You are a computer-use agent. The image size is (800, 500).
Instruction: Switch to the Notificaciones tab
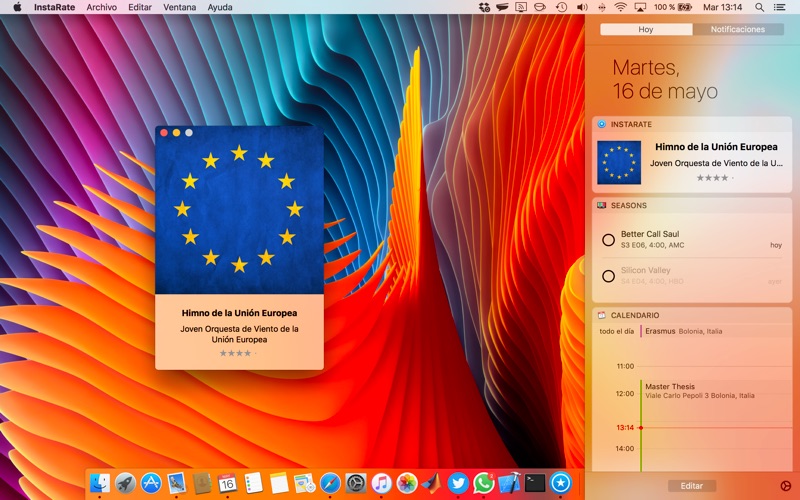pyautogui.click(x=738, y=30)
